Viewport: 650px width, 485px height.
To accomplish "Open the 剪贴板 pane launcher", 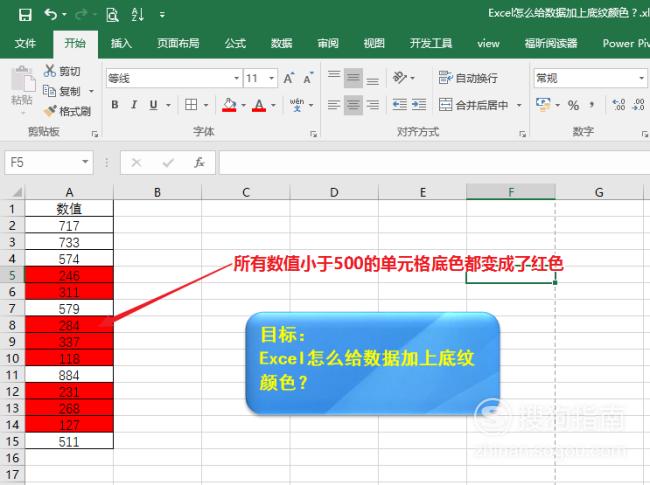I will pos(95,133).
